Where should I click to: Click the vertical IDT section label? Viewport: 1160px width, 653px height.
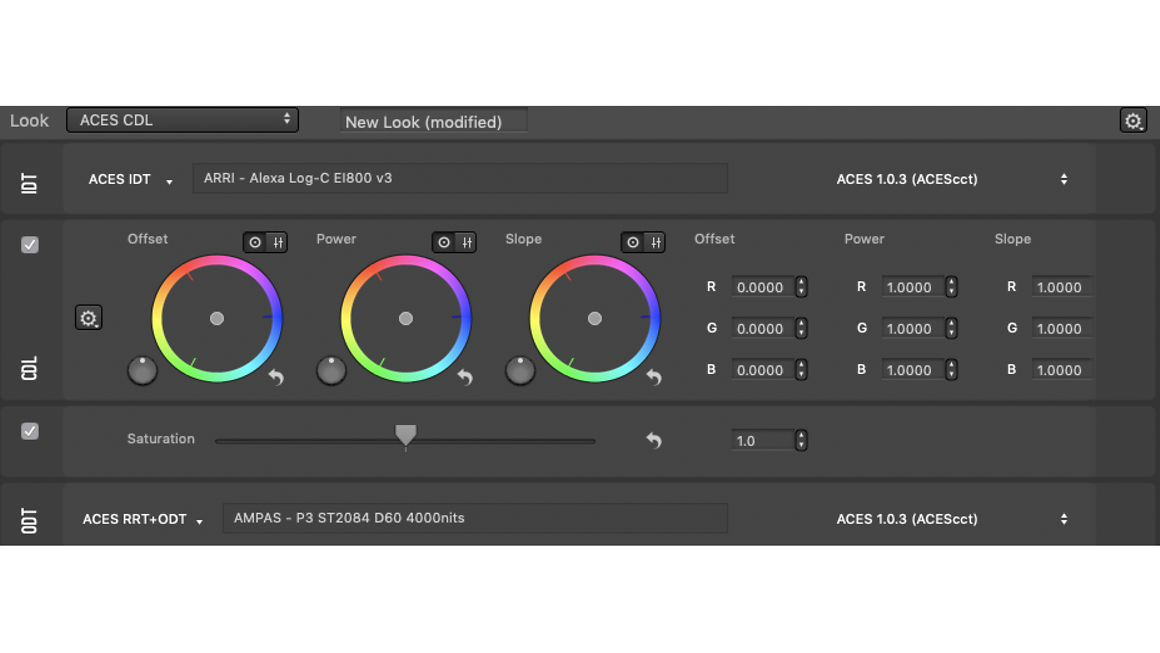point(29,183)
